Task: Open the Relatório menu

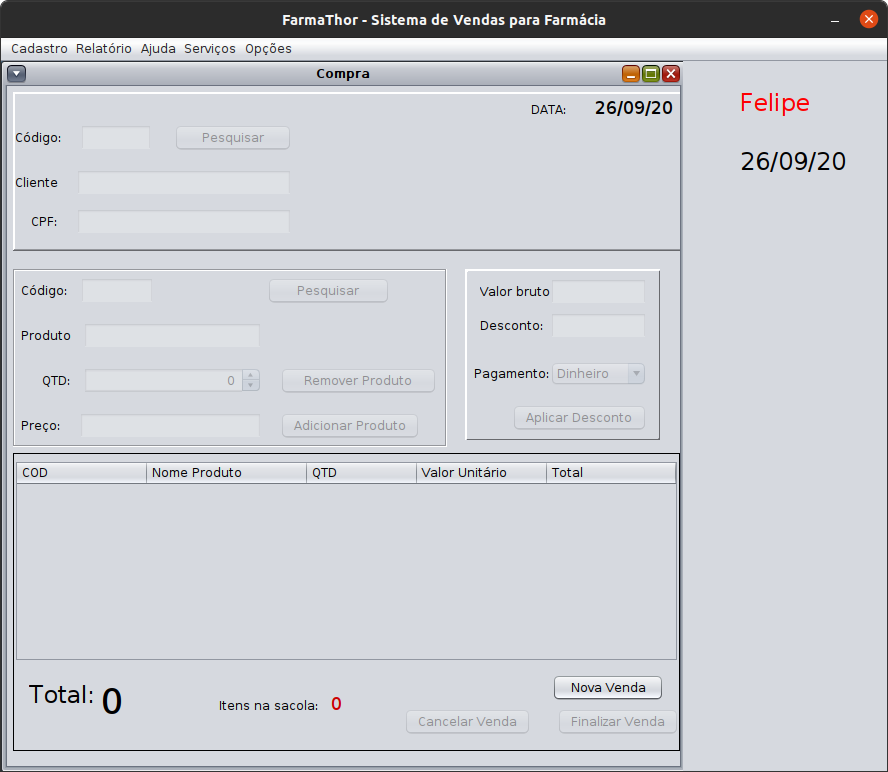Action: point(104,49)
